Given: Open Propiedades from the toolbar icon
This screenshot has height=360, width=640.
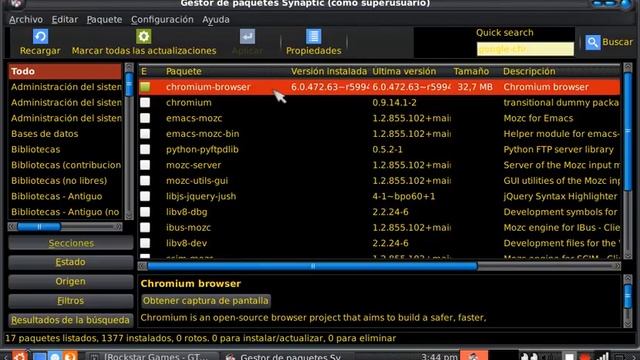Looking at the screenshot, I should (313, 36).
